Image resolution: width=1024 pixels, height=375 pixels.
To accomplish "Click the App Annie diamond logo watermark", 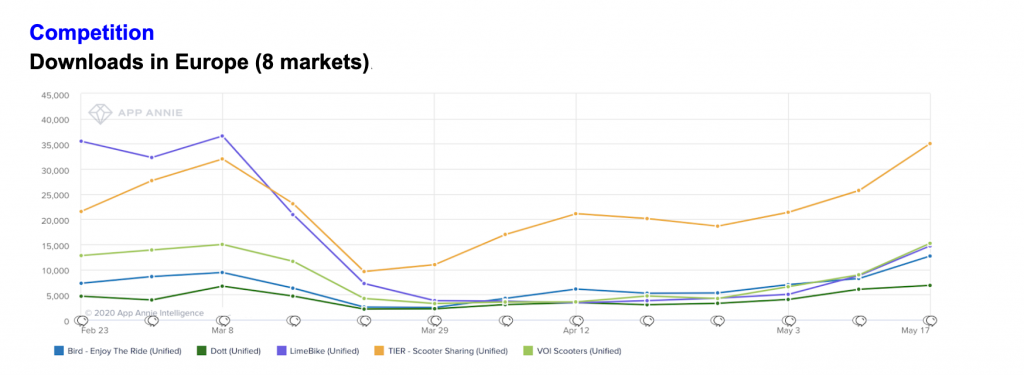I will (x=100, y=112).
